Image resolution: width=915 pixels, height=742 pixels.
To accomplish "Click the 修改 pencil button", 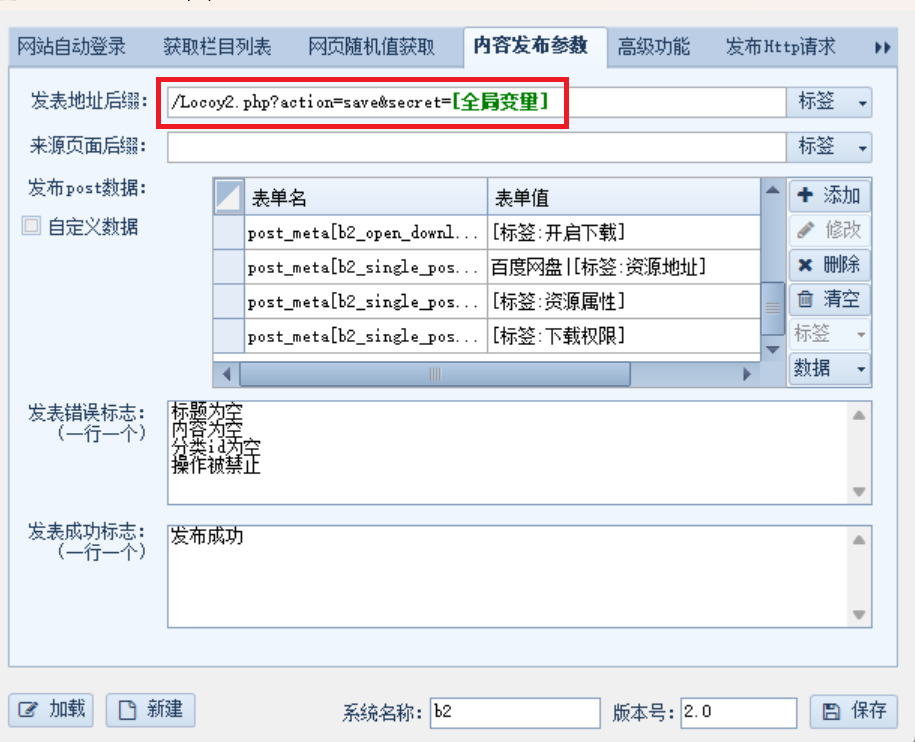I will click(829, 230).
